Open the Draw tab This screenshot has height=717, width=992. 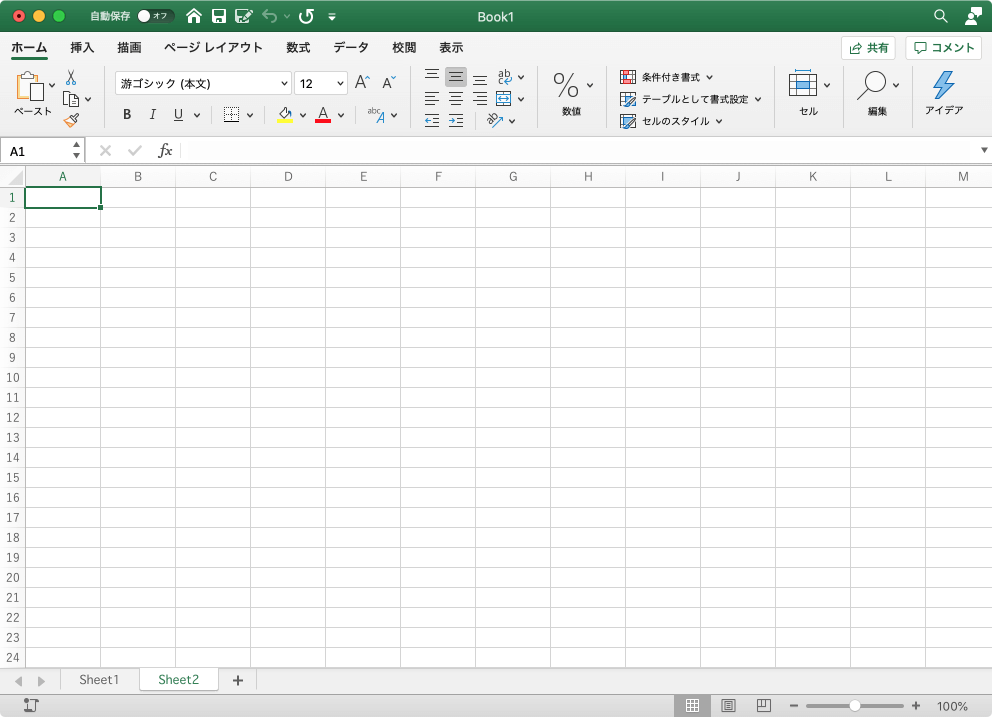tap(129, 47)
